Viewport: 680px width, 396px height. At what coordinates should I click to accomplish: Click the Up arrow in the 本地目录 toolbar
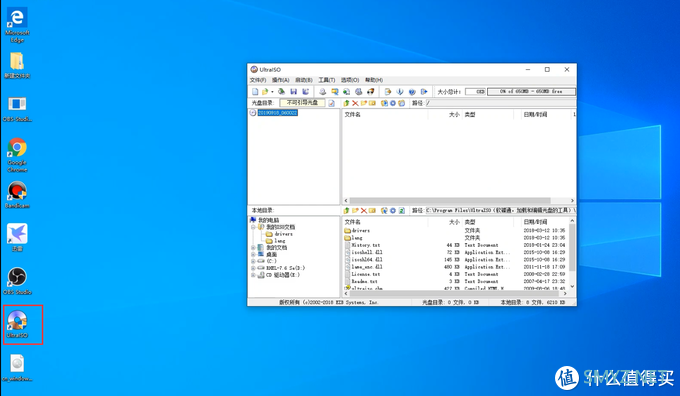346,210
